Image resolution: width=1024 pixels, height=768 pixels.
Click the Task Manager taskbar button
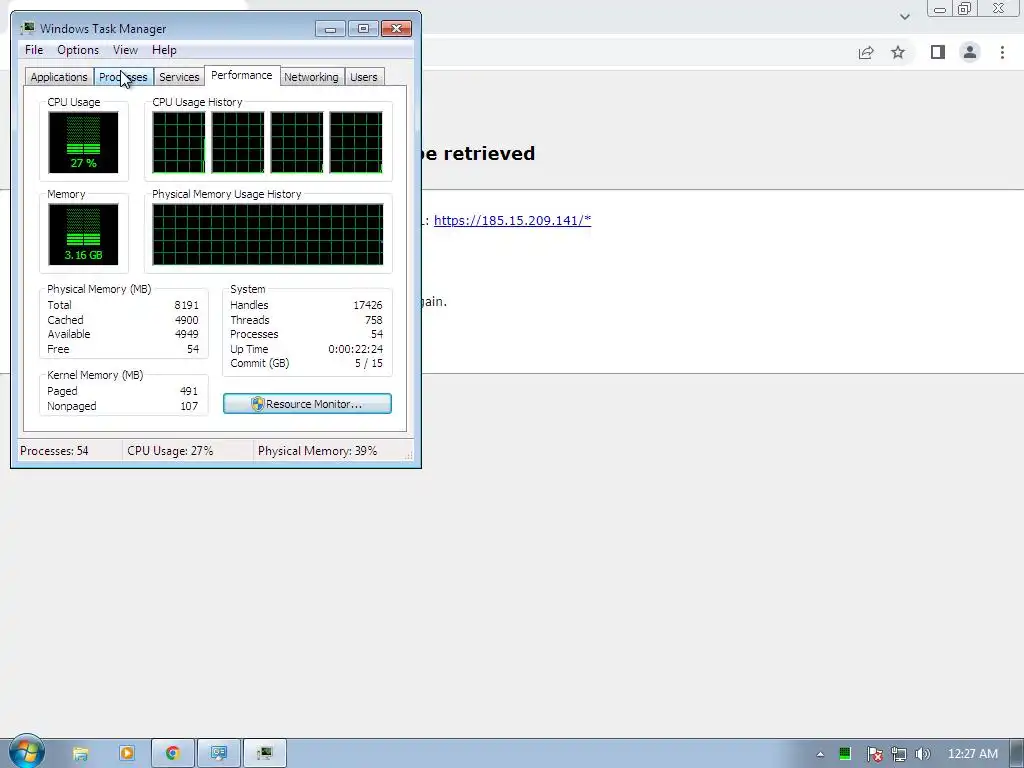point(264,753)
